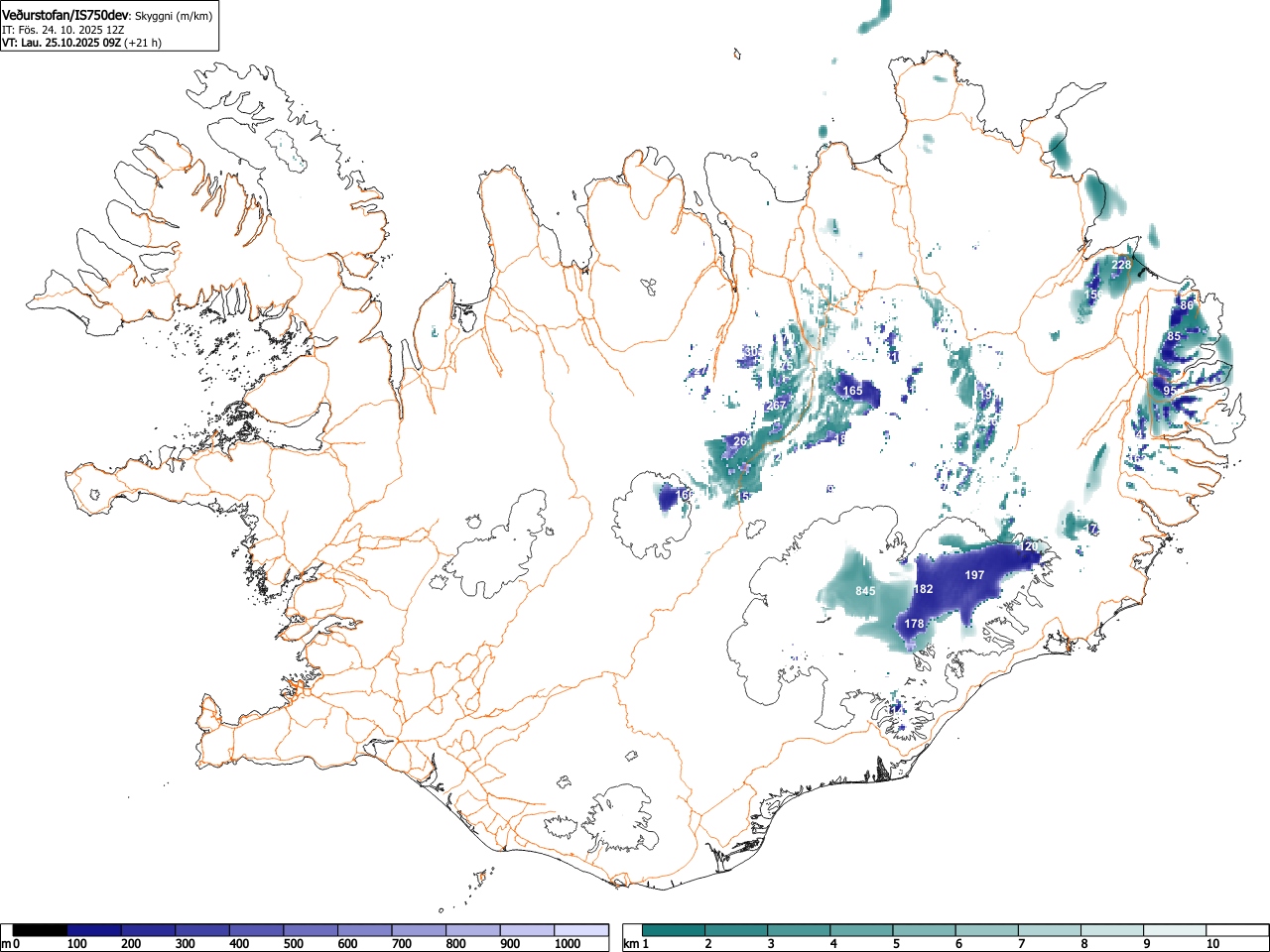Click the 6–7 km legend color segment
This screenshot has height=952, width=1270.
[987, 930]
